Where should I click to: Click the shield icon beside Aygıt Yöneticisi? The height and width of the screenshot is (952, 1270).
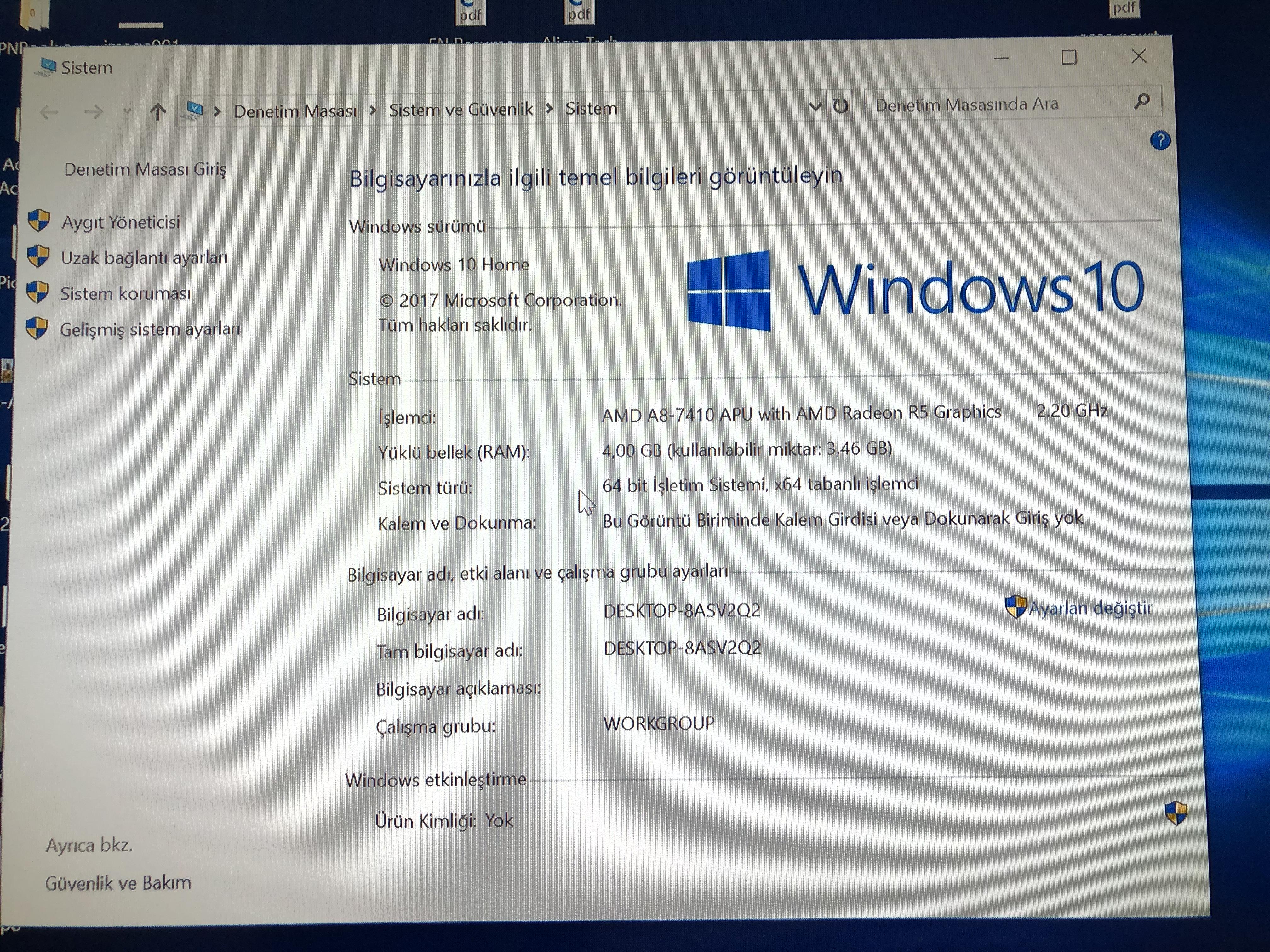coord(39,220)
